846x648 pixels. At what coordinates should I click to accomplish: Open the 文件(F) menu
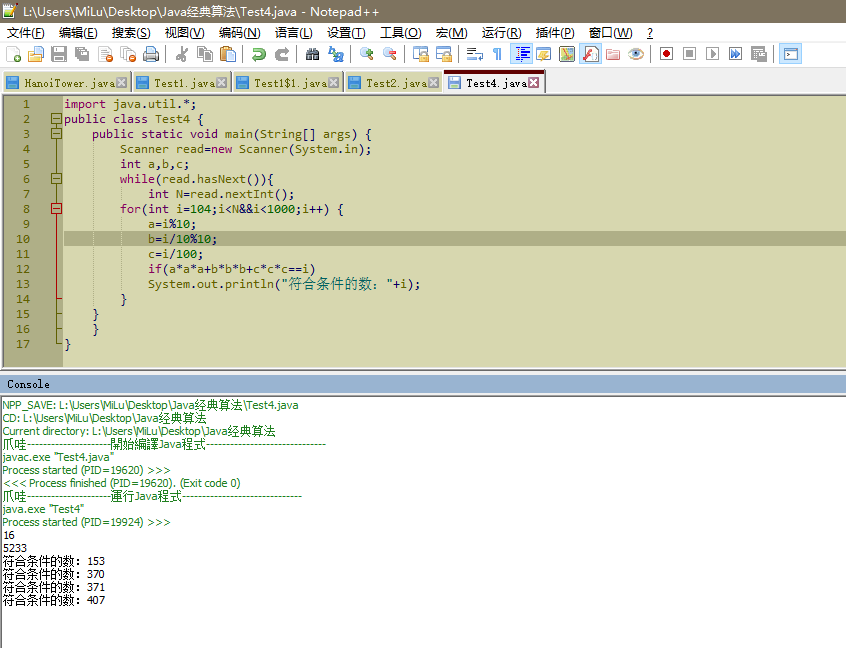pyautogui.click(x=25, y=33)
